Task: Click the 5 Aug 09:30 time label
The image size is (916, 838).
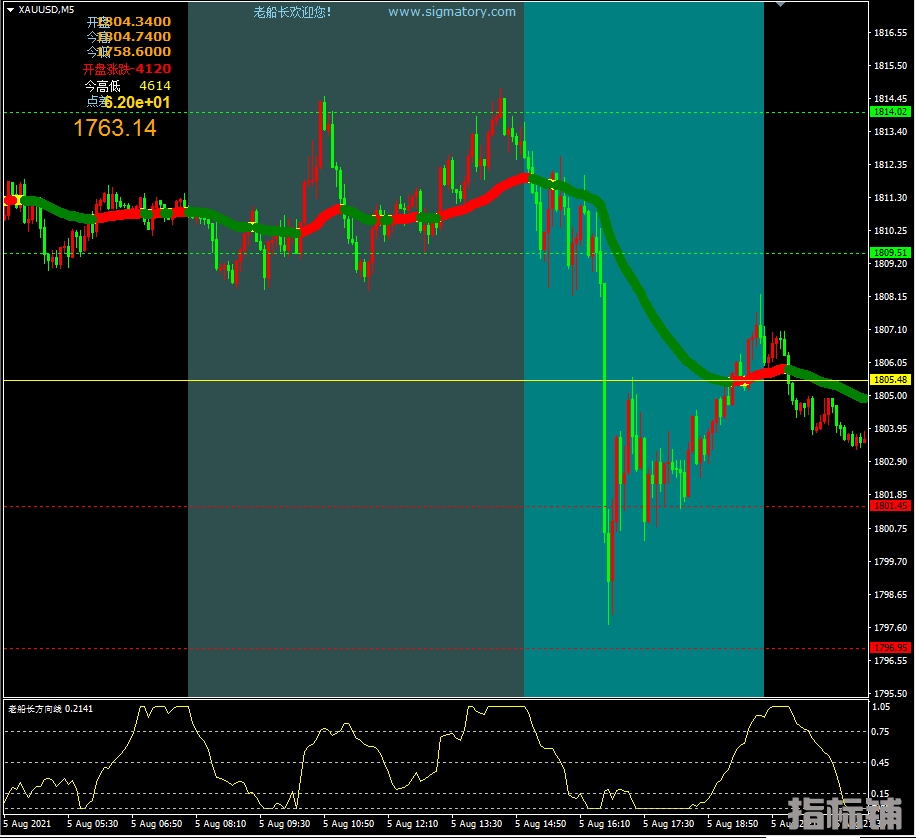Action: click(285, 824)
